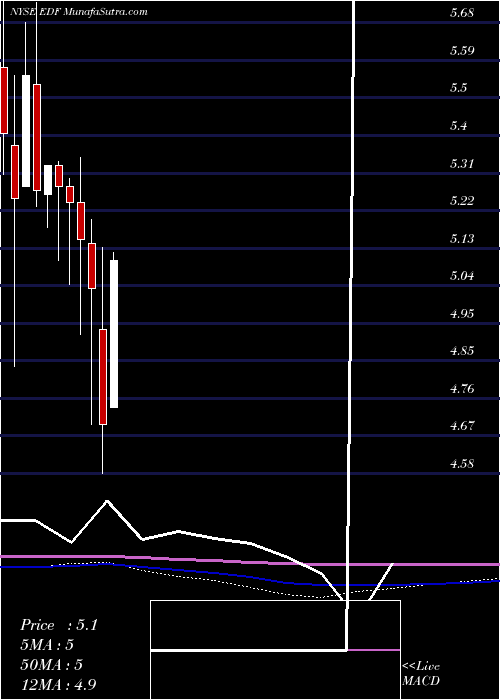Select the last white candlestick body
The height and width of the screenshot is (700, 500).
114,334
